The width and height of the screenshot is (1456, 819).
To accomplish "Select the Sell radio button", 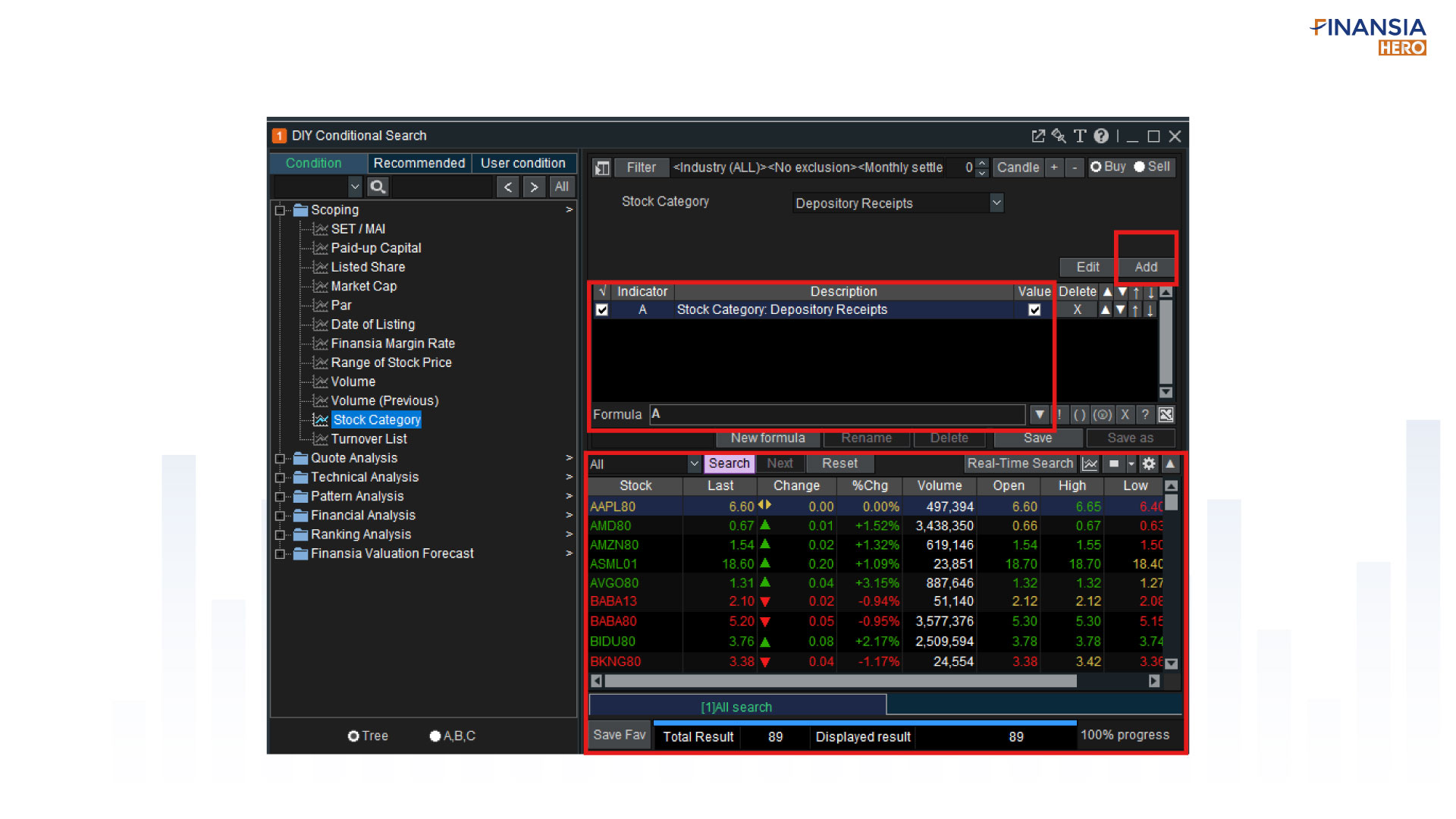I will pos(1139,167).
